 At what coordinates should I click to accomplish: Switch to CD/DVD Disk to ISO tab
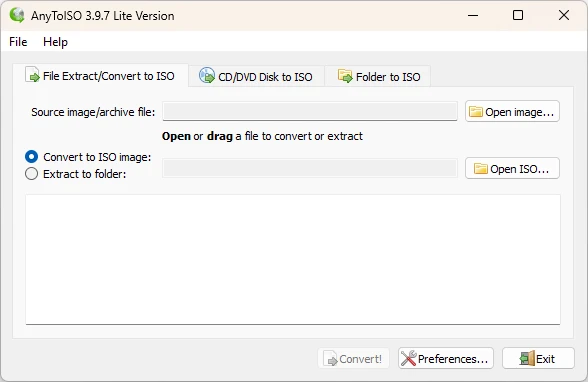pos(257,76)
